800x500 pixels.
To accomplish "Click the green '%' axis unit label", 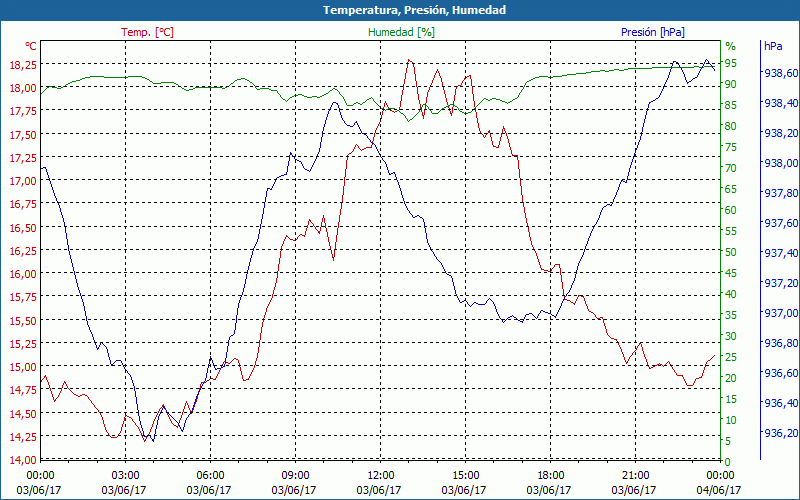I will (731, 46).
